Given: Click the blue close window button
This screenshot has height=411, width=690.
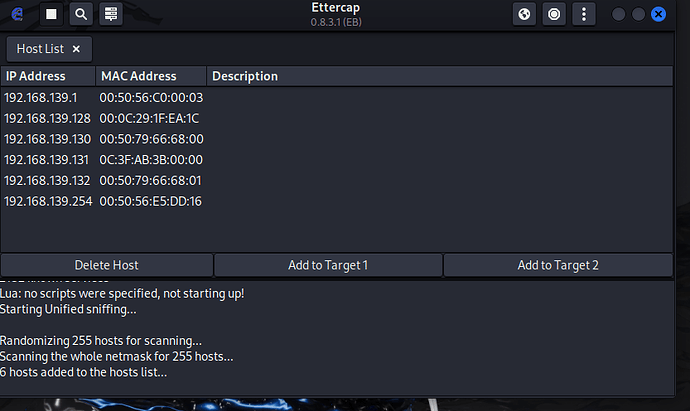Looking at the screenshot, I should click(x=658, y=14).
